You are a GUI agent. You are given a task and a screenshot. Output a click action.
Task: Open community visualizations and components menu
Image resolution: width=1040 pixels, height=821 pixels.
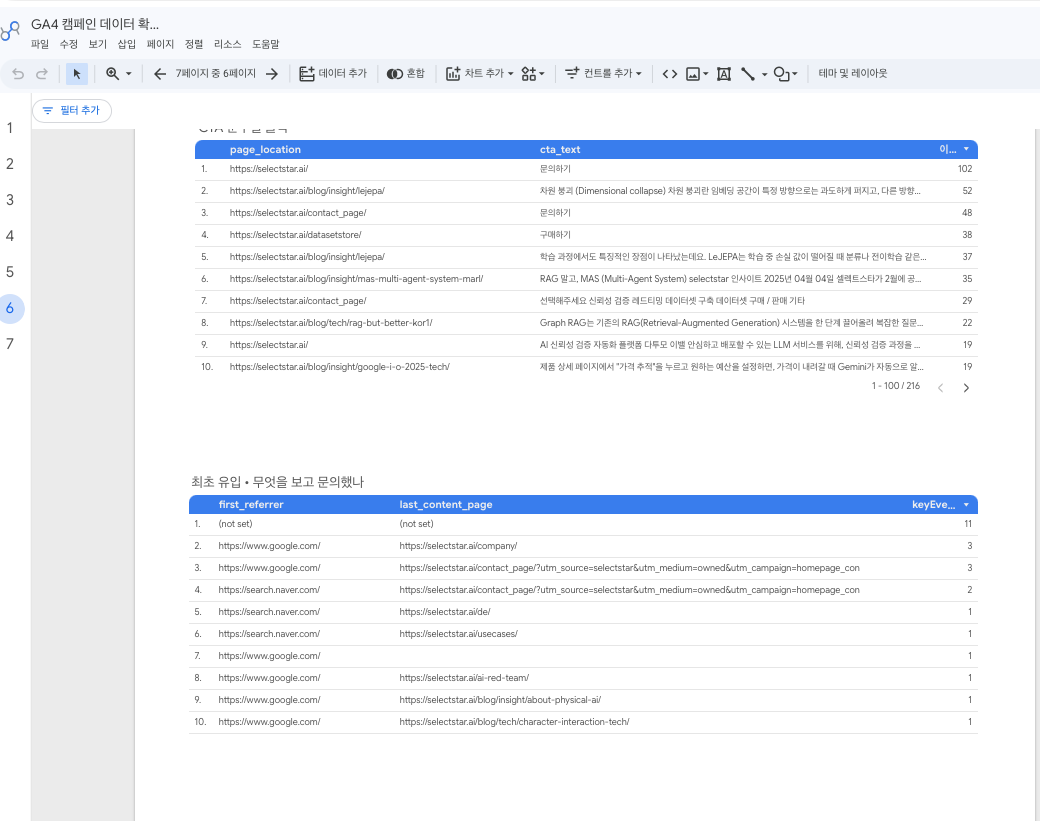click(533, 74)
